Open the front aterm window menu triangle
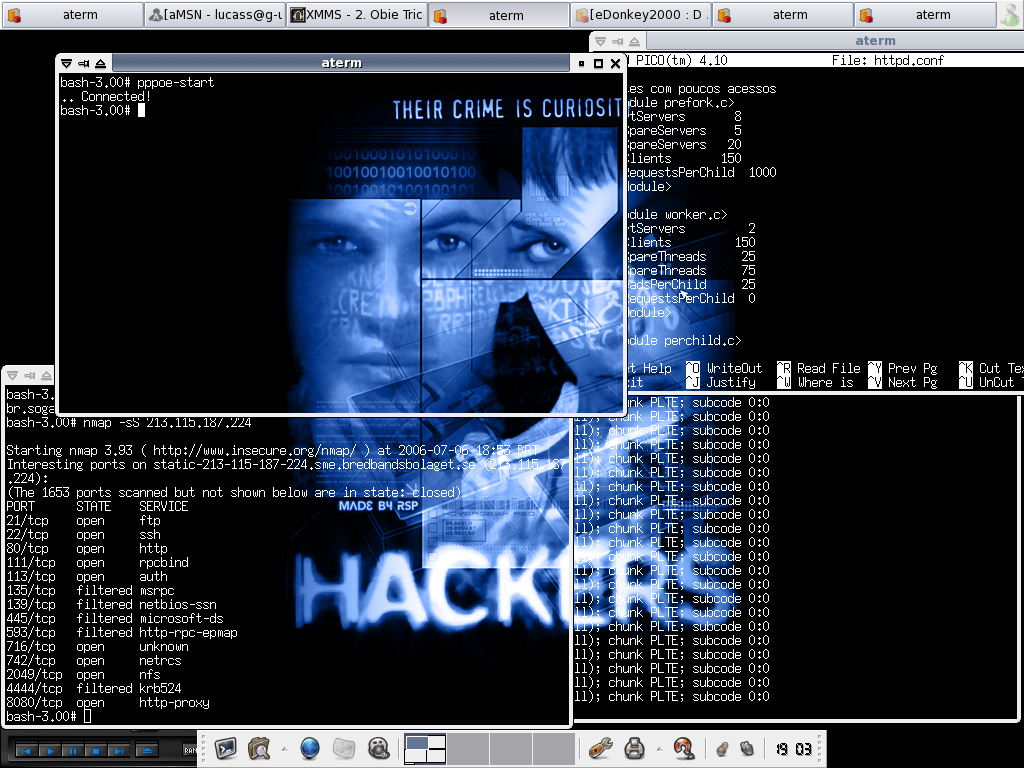 (67, 63)
